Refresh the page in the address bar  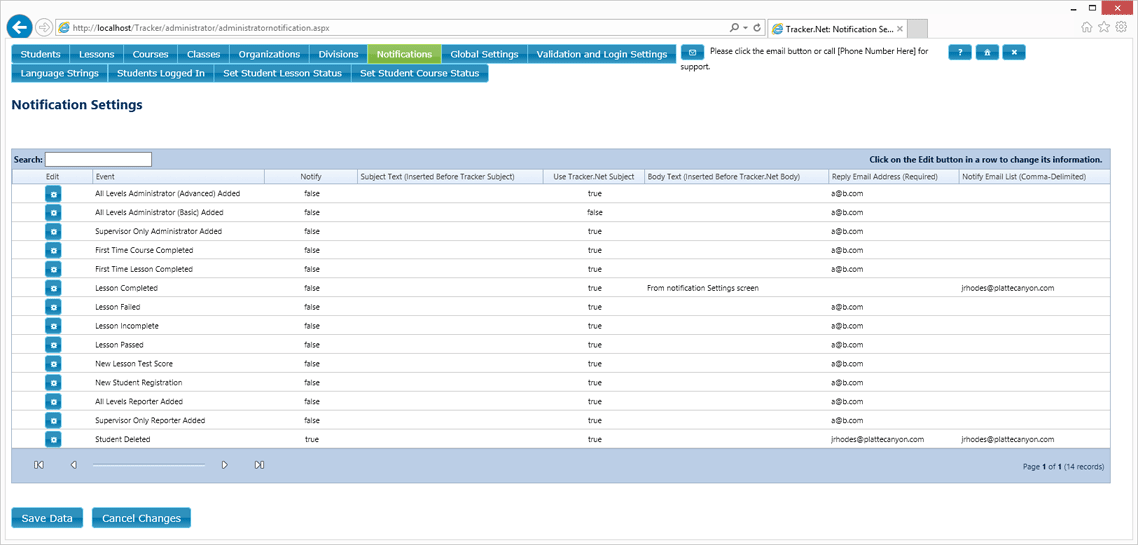point(758,28)
